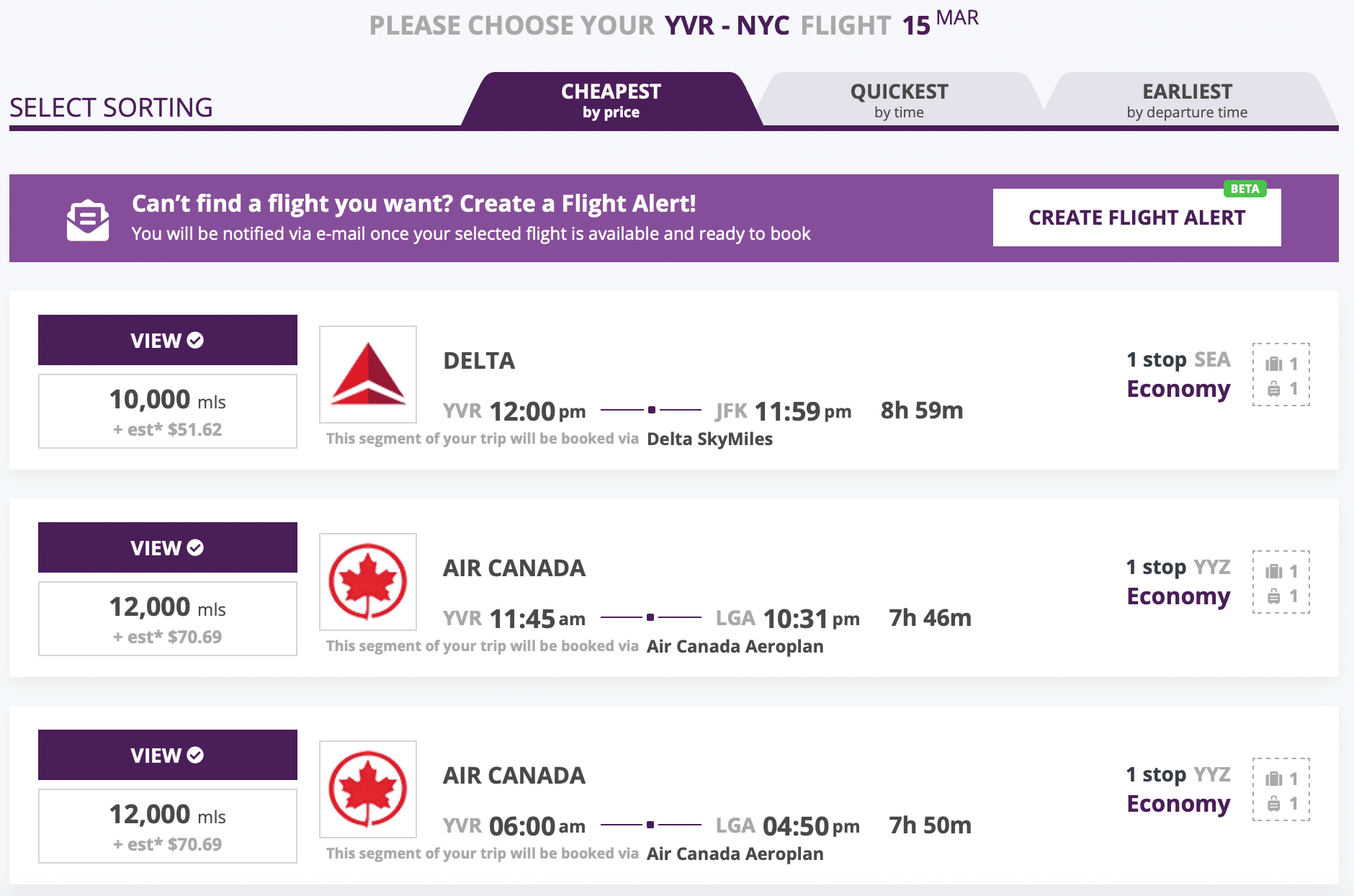Viewport: 1354px width, 896px height.
Task: View the Air Canada 06:00 am flight
Action: point(167,755)
